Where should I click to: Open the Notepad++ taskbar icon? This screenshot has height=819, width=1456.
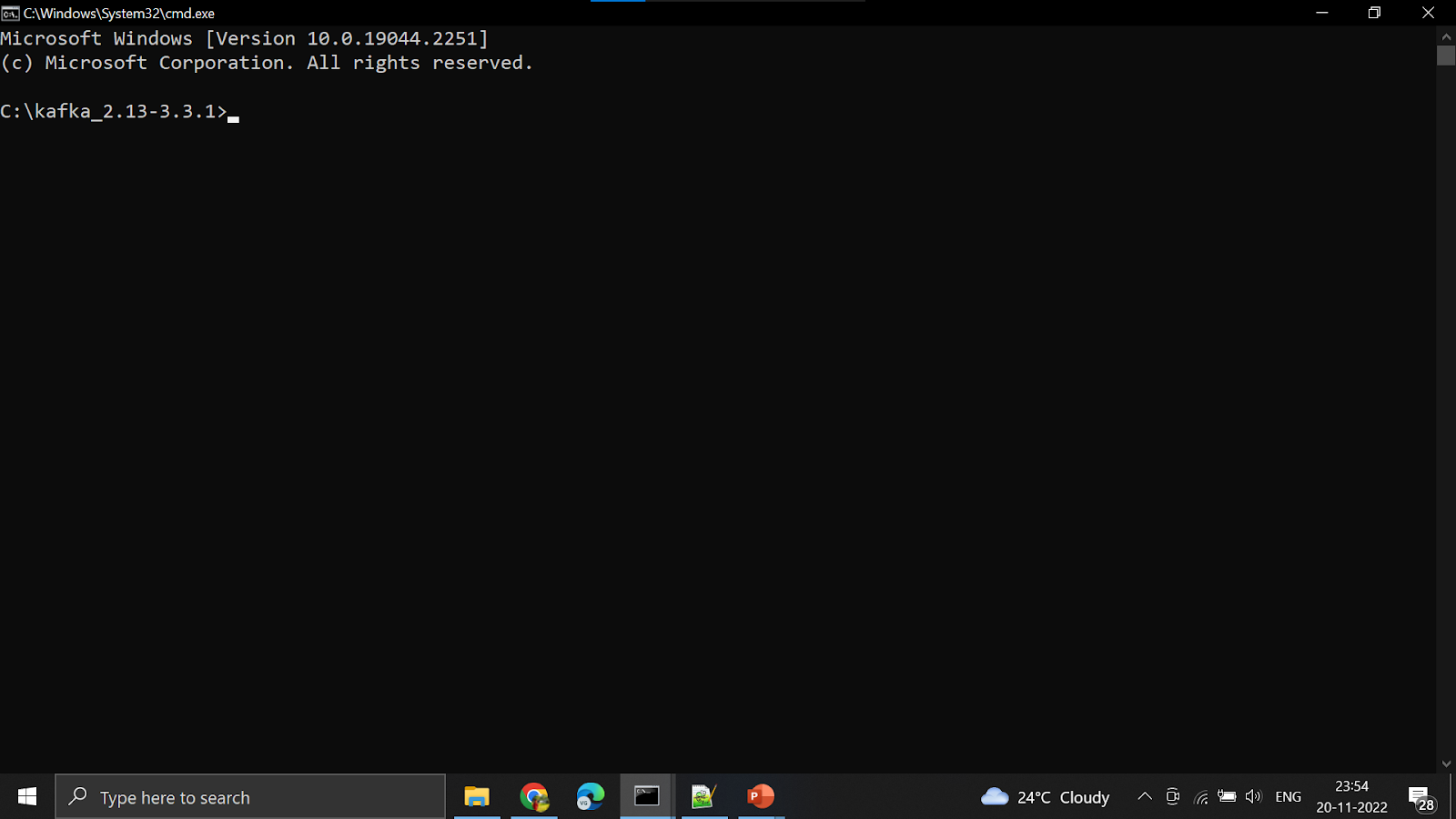tap(703, 797)
